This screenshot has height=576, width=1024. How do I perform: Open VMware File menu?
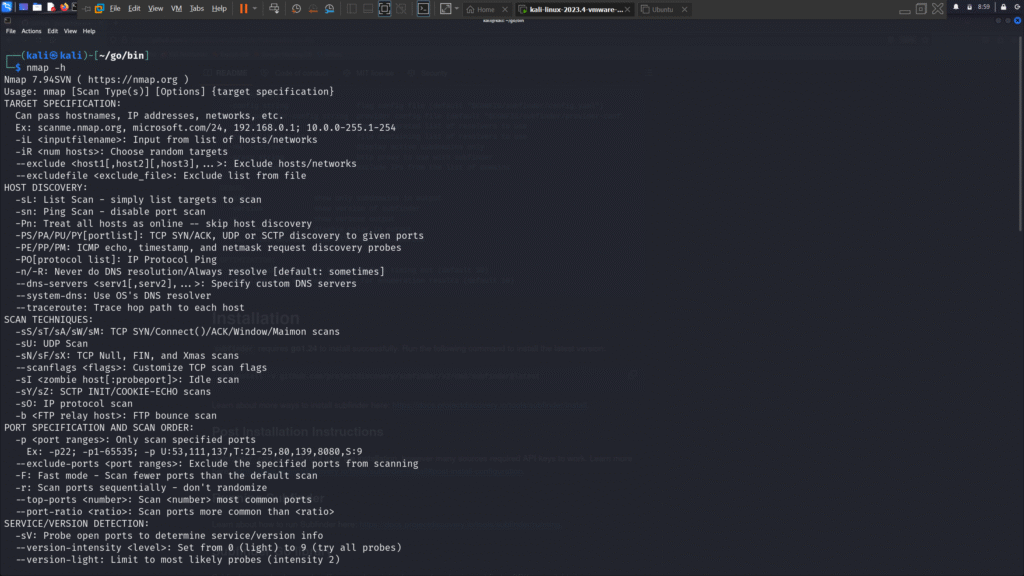tap(115, 9)
